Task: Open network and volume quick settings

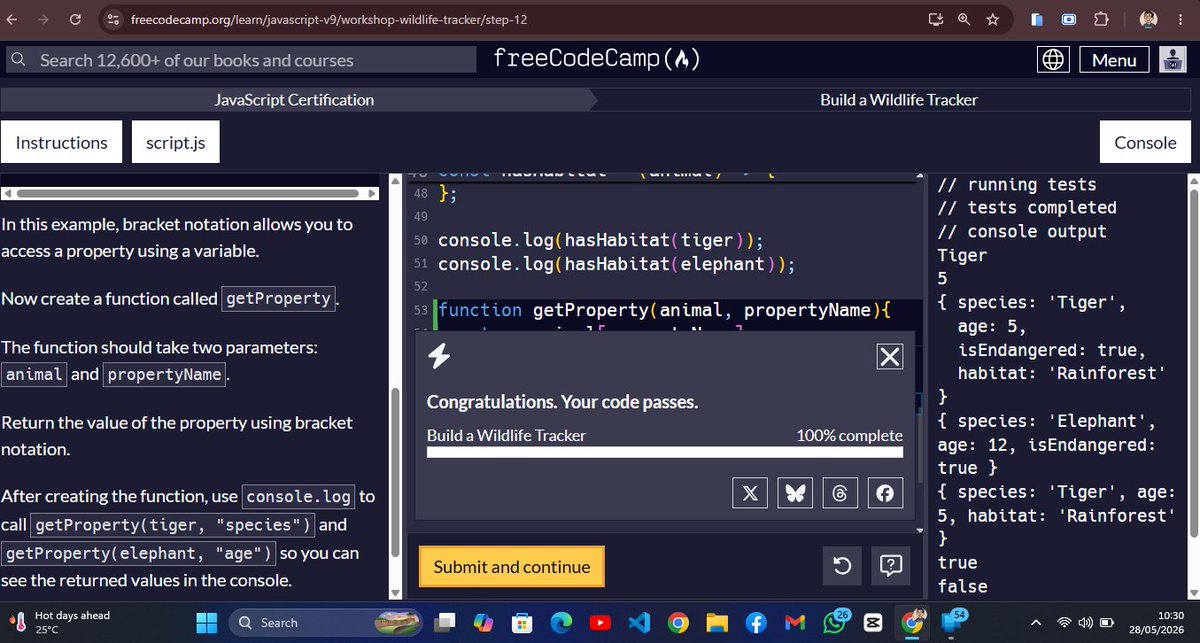Action: click(1084, 623)
